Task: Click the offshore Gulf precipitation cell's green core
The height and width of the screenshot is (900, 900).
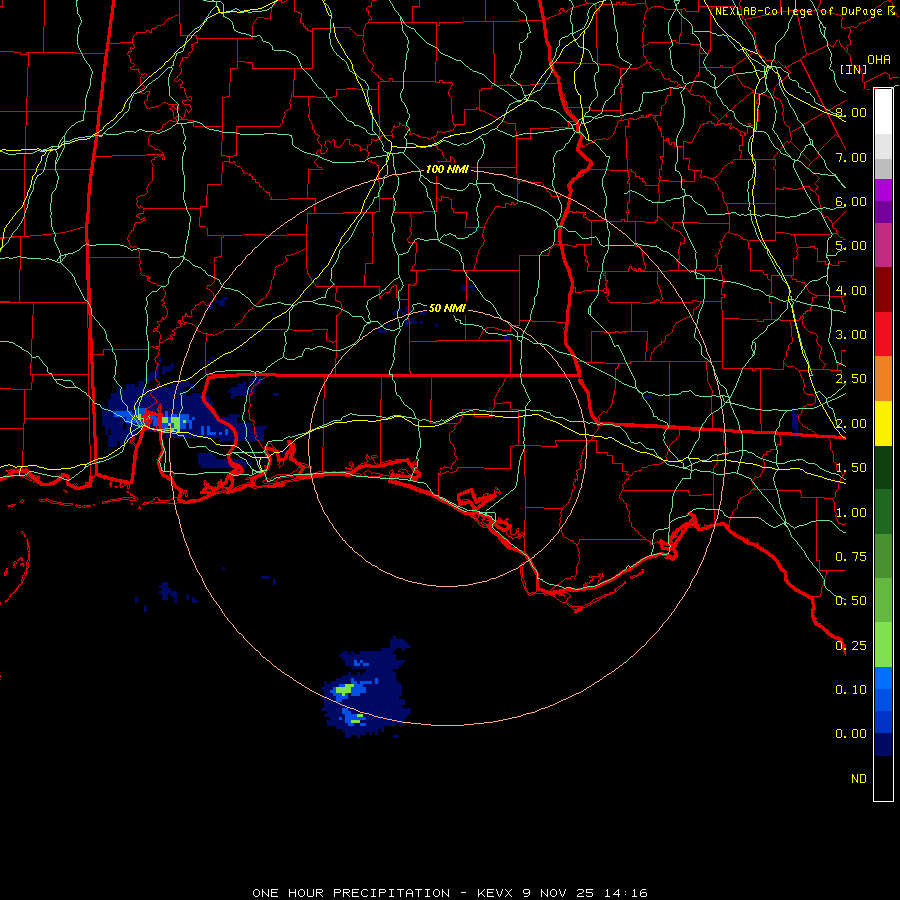Action: coord(344,689)
